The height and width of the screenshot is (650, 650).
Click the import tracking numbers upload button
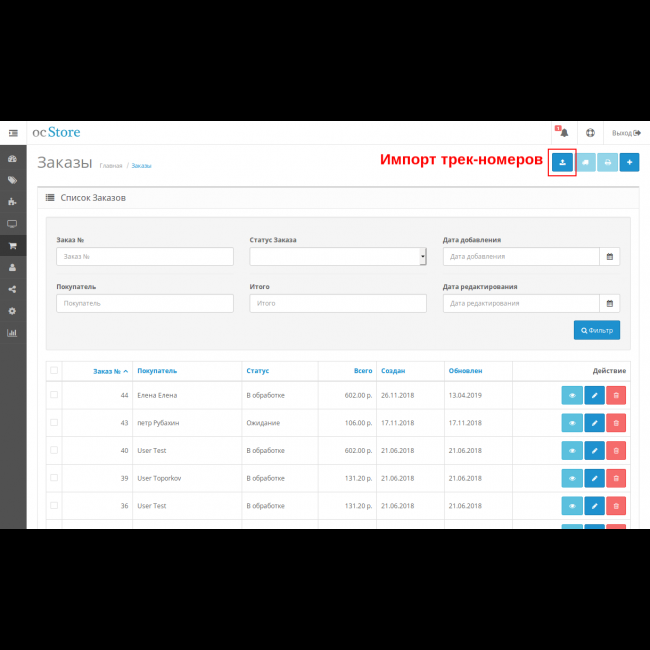click(562, 162)
